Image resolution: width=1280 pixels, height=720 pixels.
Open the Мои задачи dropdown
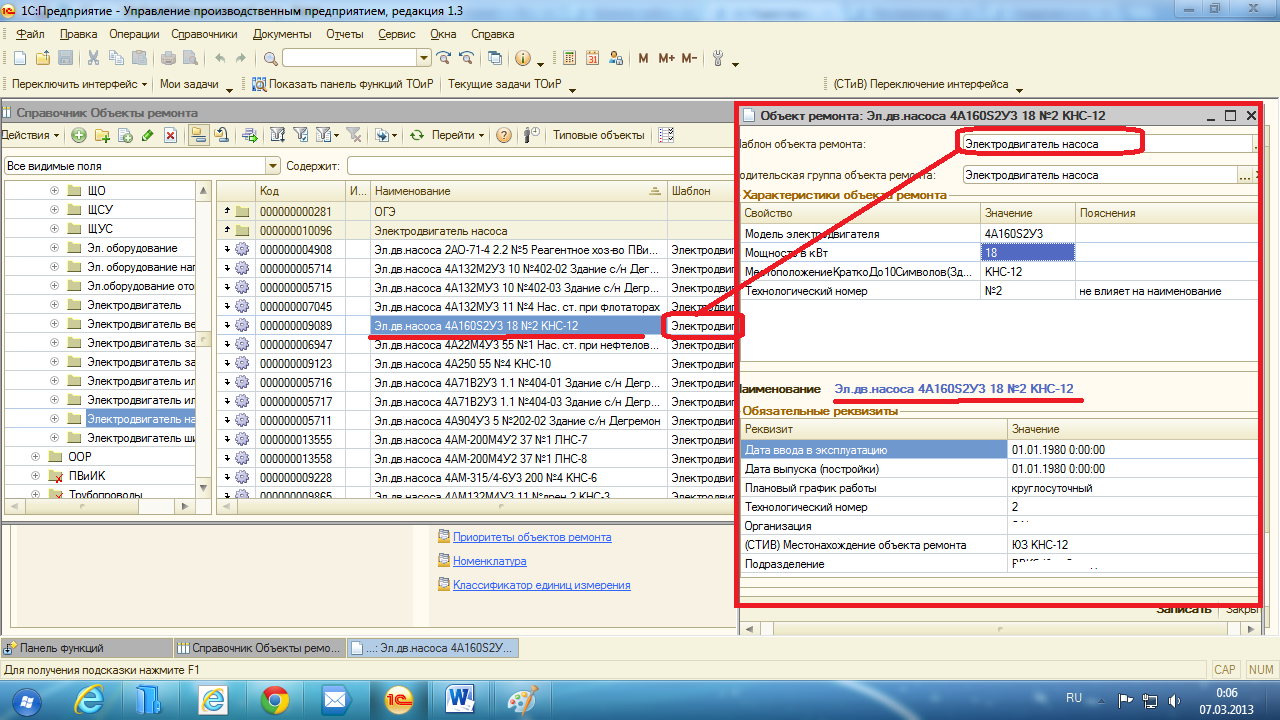195,85
